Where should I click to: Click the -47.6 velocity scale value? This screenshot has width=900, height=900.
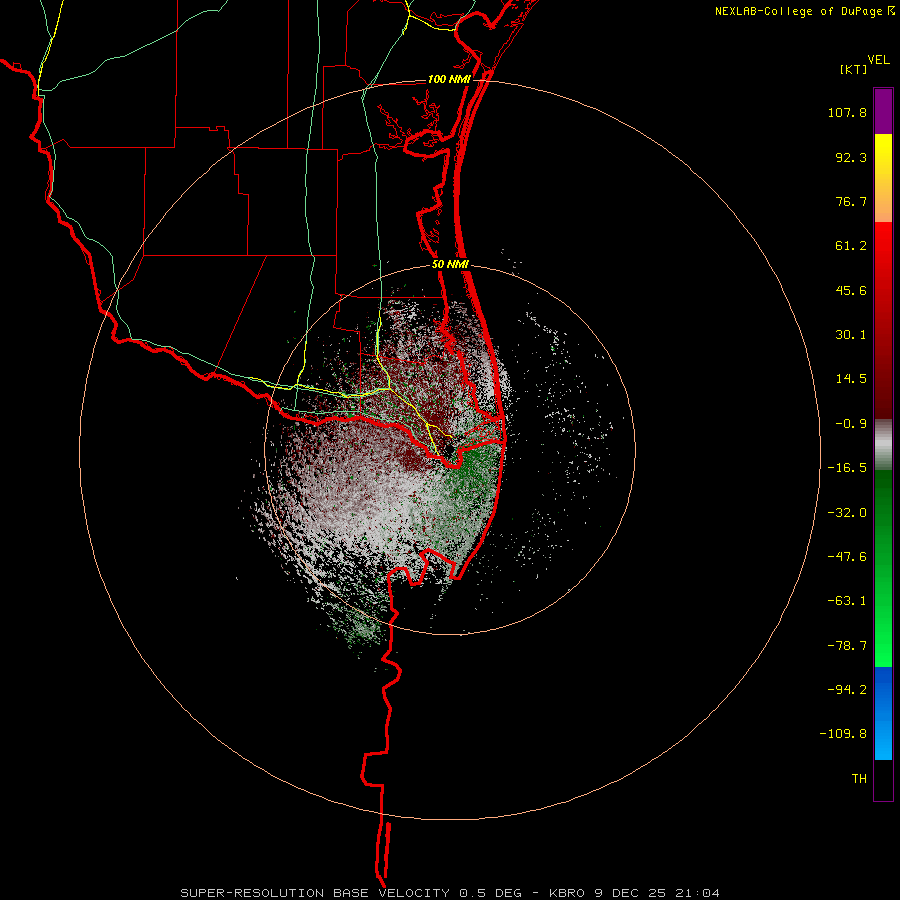pos(847,557)
